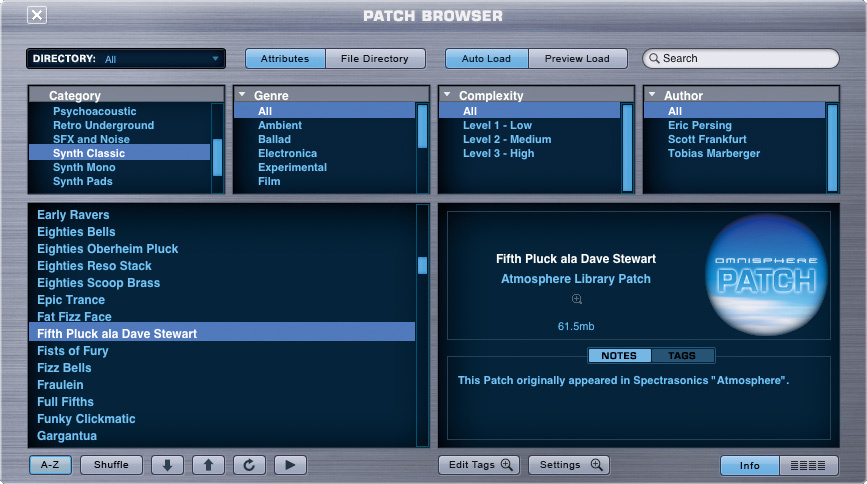Image resolution: width=867 pixels, height=484 pixels.
Task: Enable the Attributes view toggle
Action: 285,59
